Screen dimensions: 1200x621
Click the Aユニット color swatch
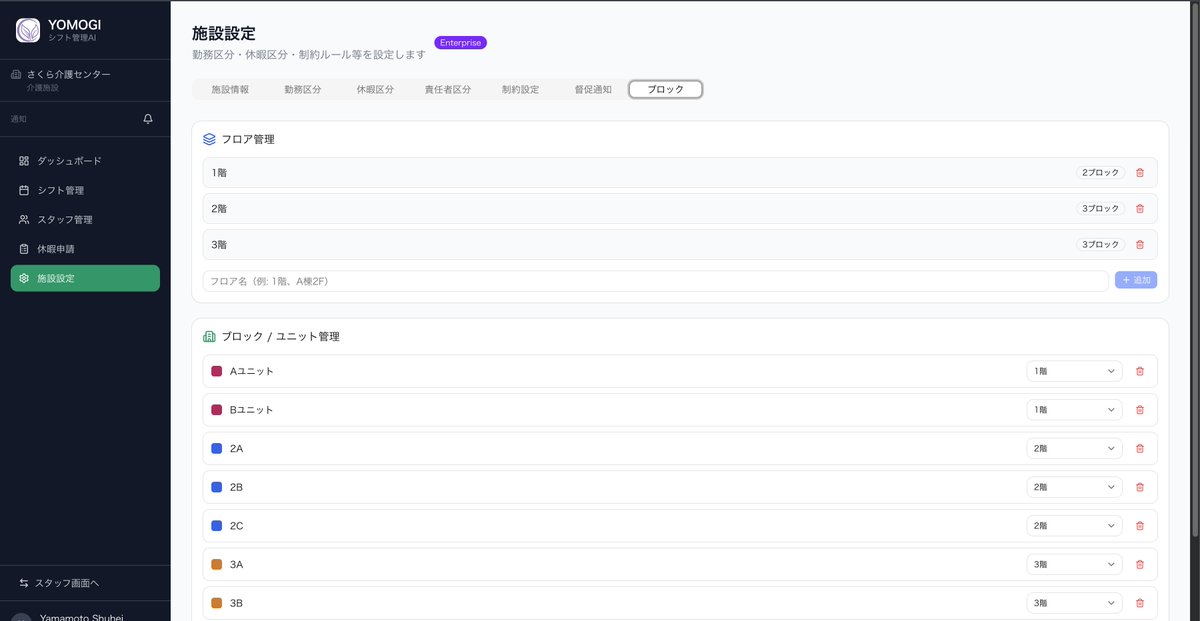pyautogui.click(x=216, y=371)
